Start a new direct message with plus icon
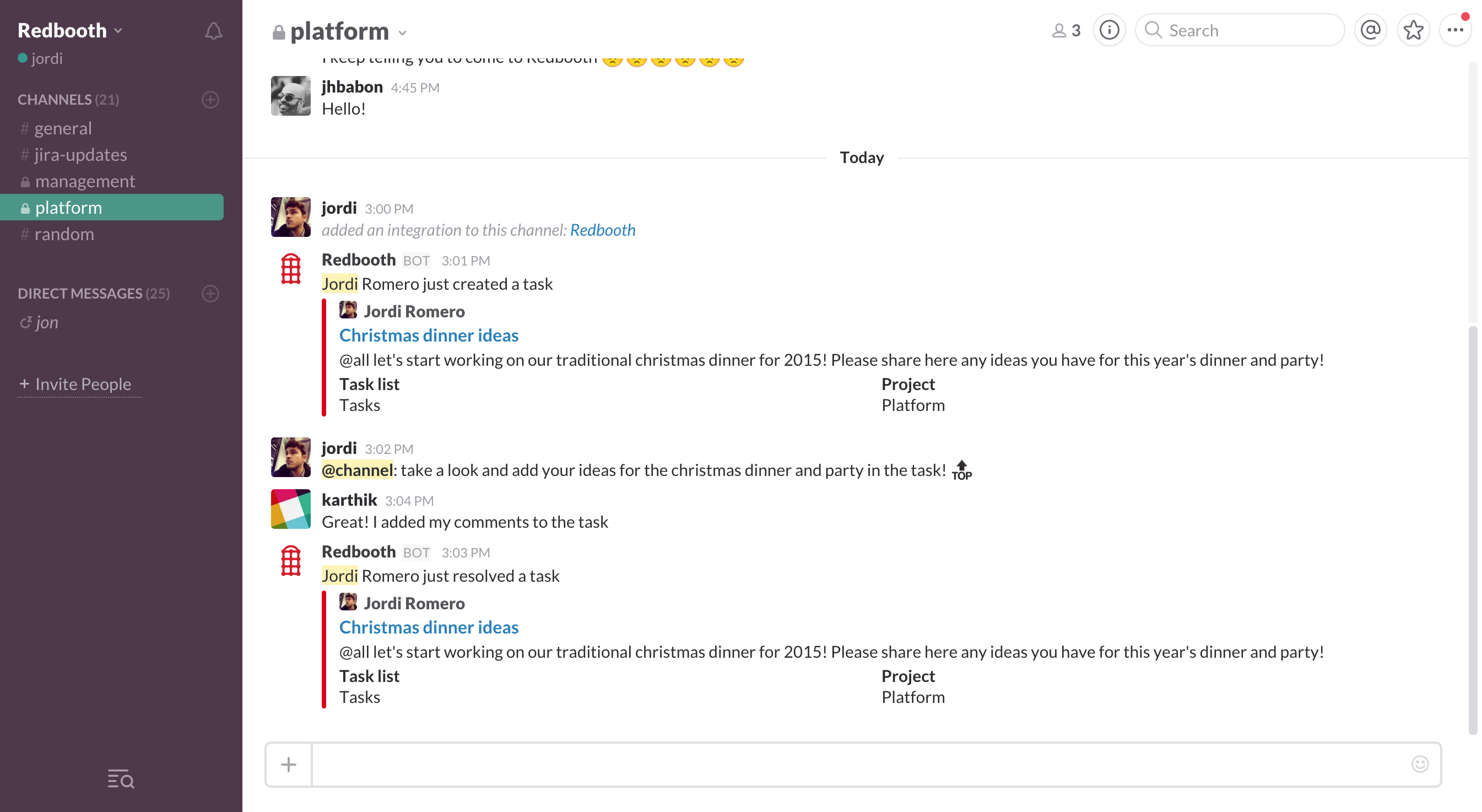The height and width of the screenshot is (812, 1482). (210, 293)
